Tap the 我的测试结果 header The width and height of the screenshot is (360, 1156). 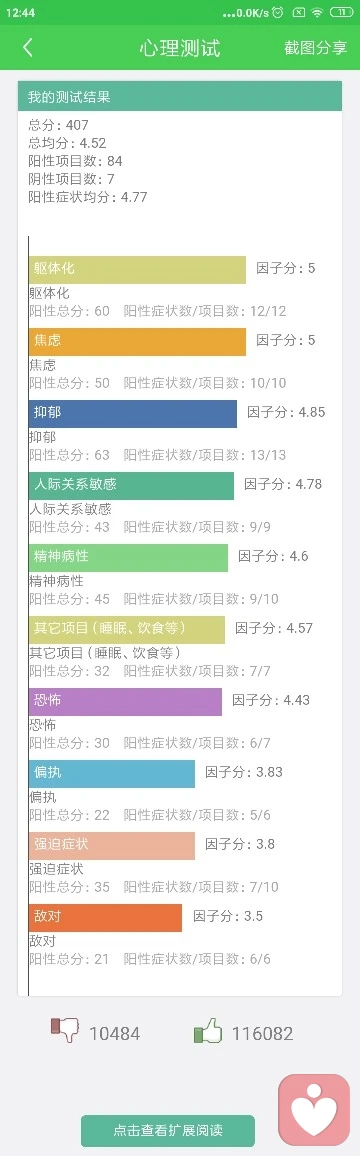click(x=180, y=97)
